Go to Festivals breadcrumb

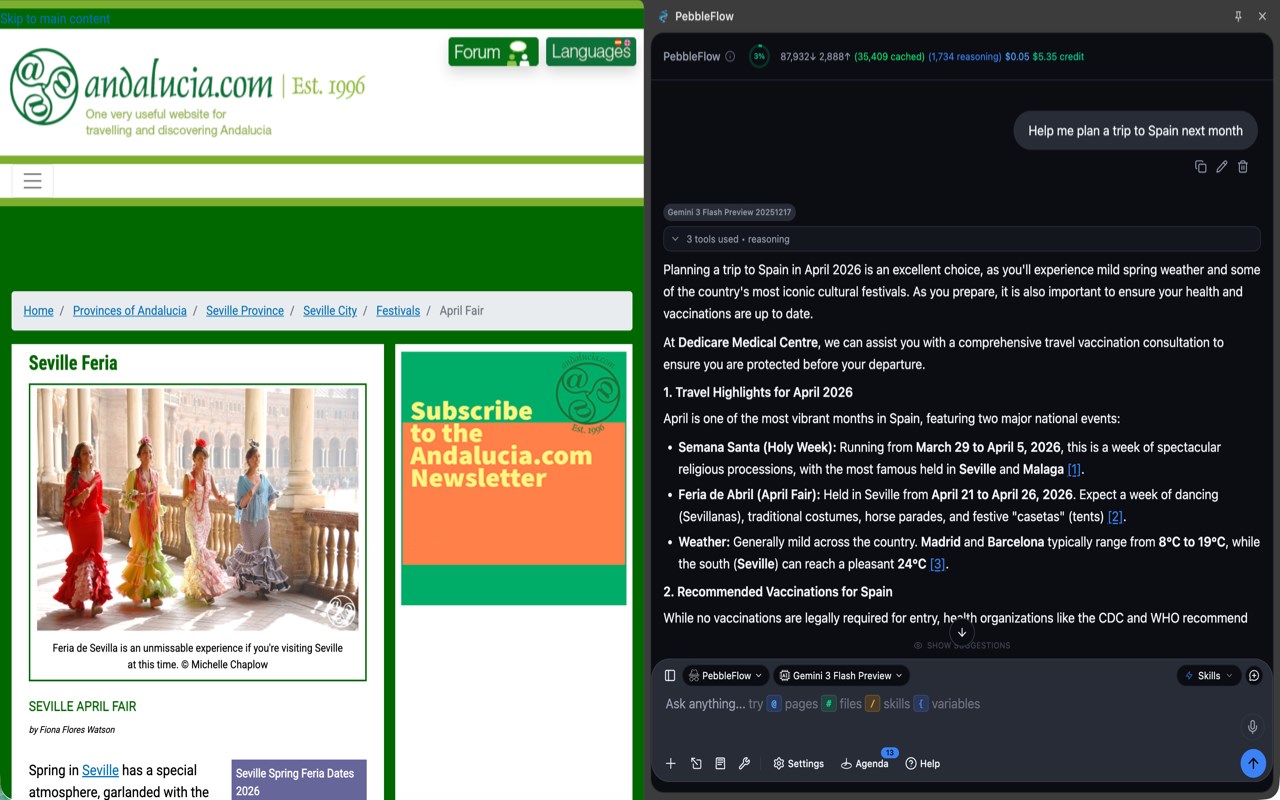click(398, 311)
